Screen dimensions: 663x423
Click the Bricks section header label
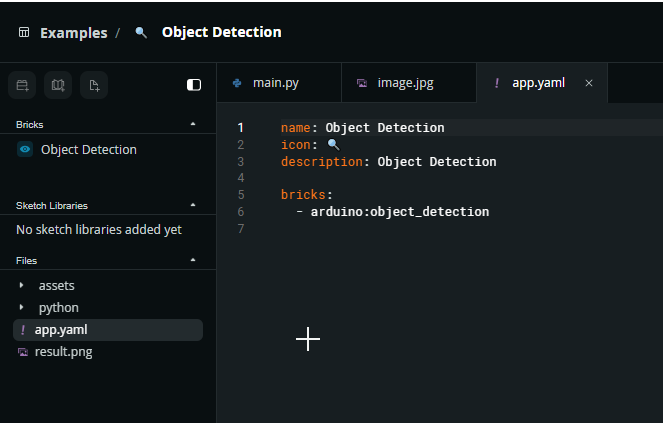pos(30,125)
